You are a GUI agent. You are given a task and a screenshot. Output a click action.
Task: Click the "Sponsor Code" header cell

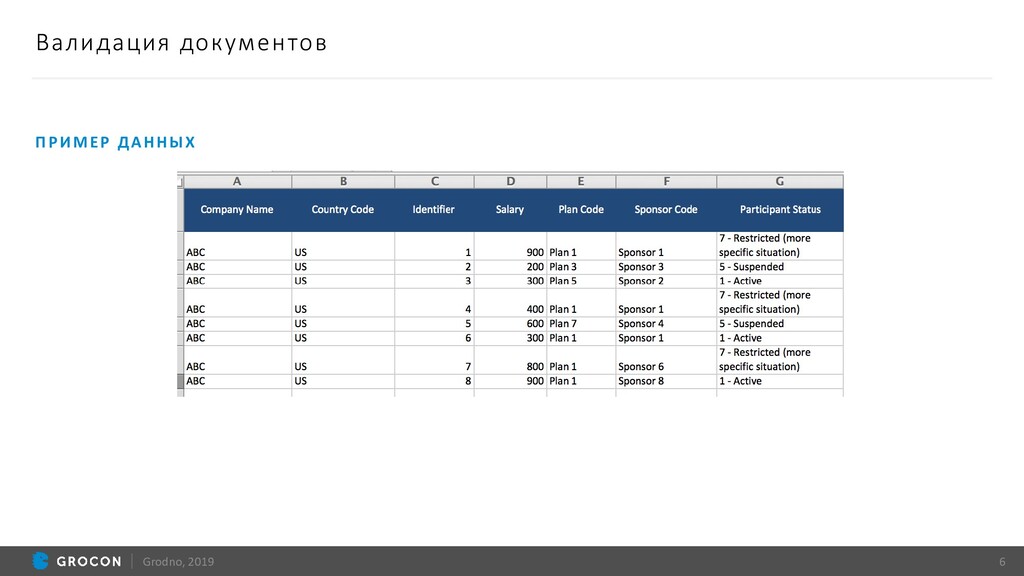pos(666,210)
